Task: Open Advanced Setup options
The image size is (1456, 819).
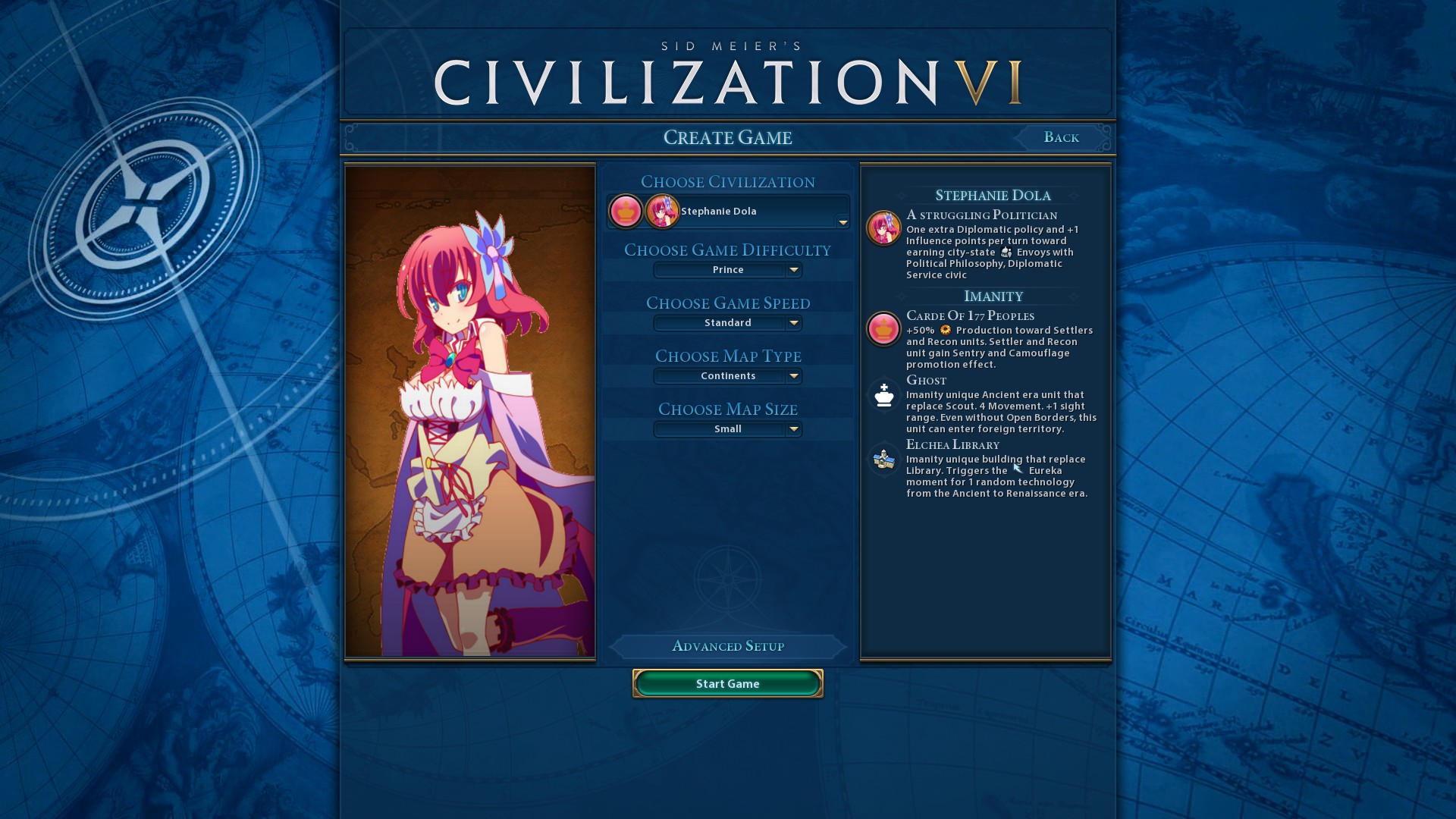Action: pos(728,646)
